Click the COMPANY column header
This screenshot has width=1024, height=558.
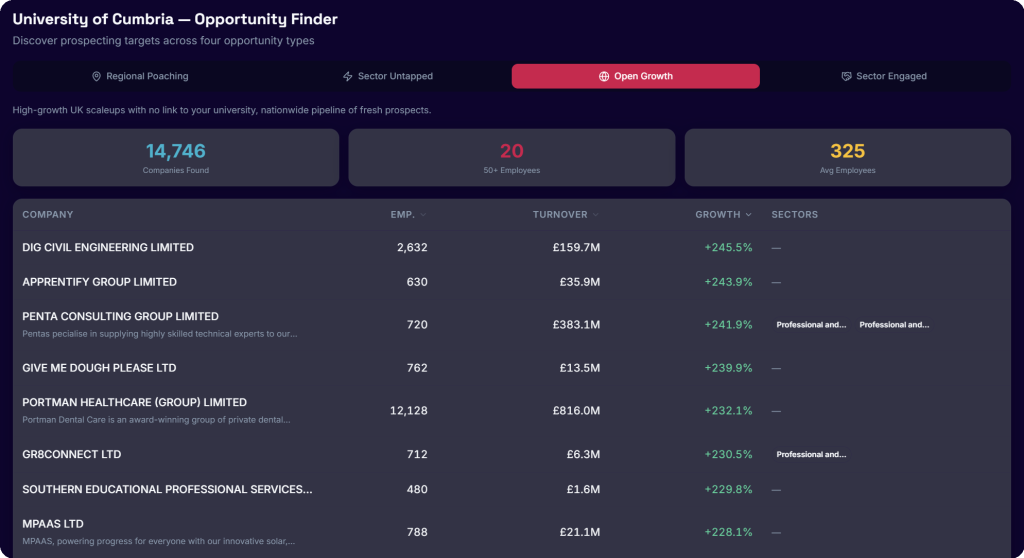[x=48, y=215]
